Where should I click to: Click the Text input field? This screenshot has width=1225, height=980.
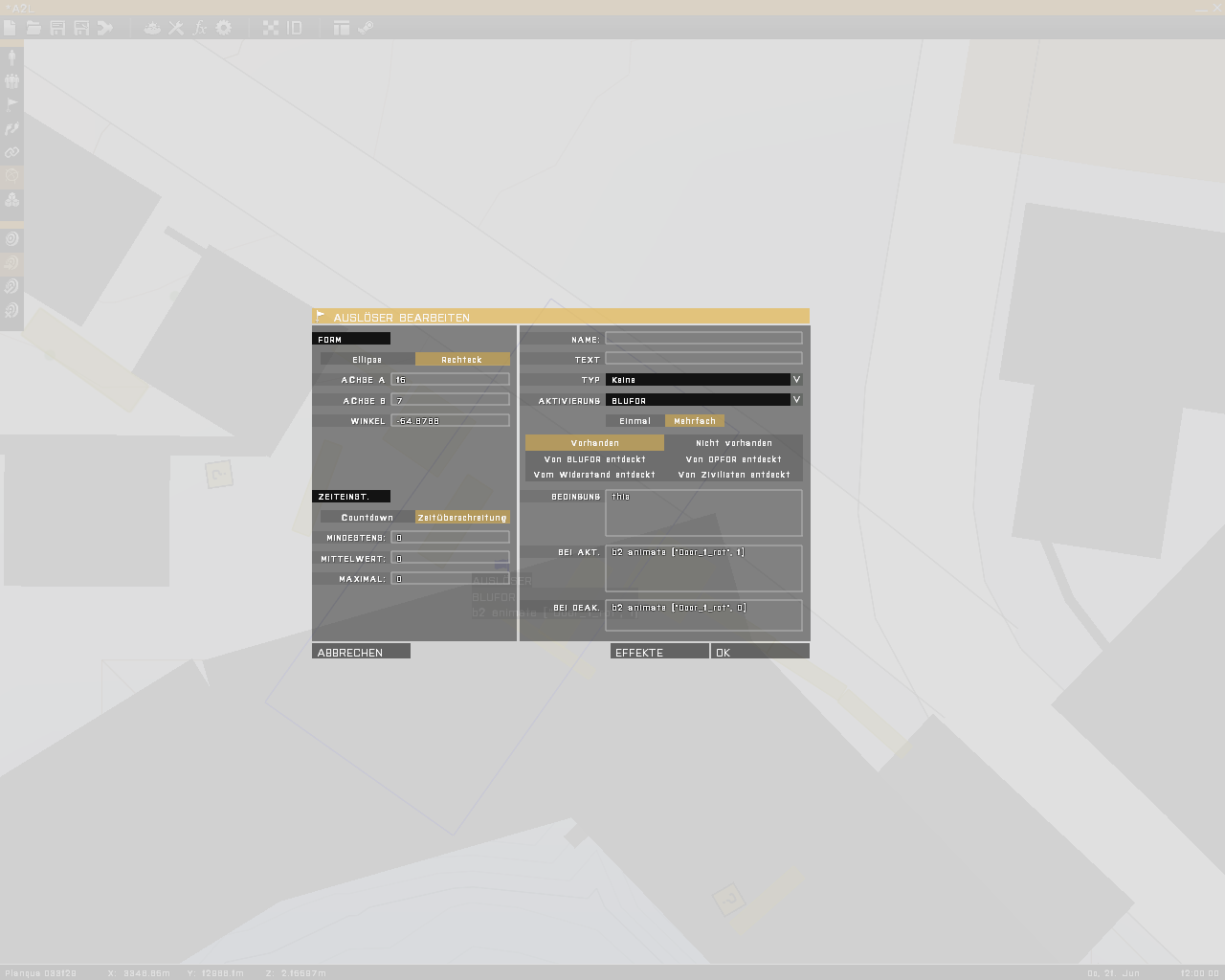pos(703,359)
